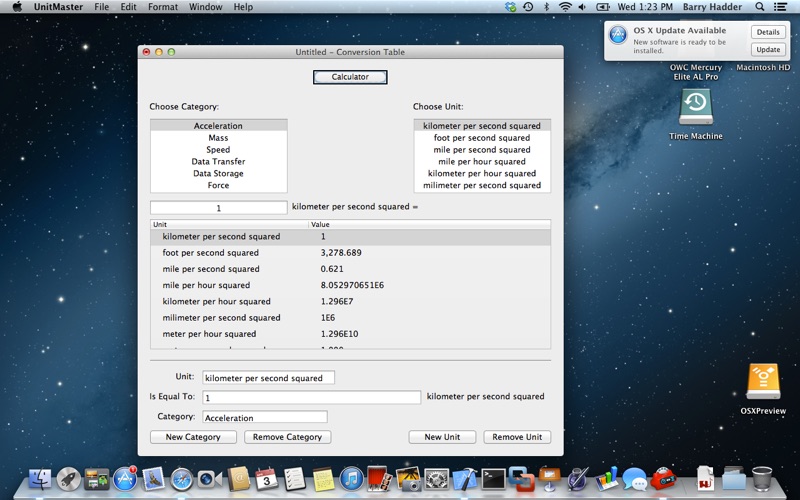
Task: Open Reminders checklist icon in dock
Action: (294, 479)
